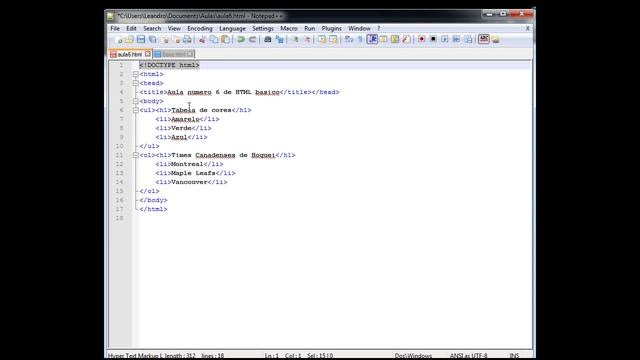Click 'Dos\Windows' in status bar

(413, 356)
